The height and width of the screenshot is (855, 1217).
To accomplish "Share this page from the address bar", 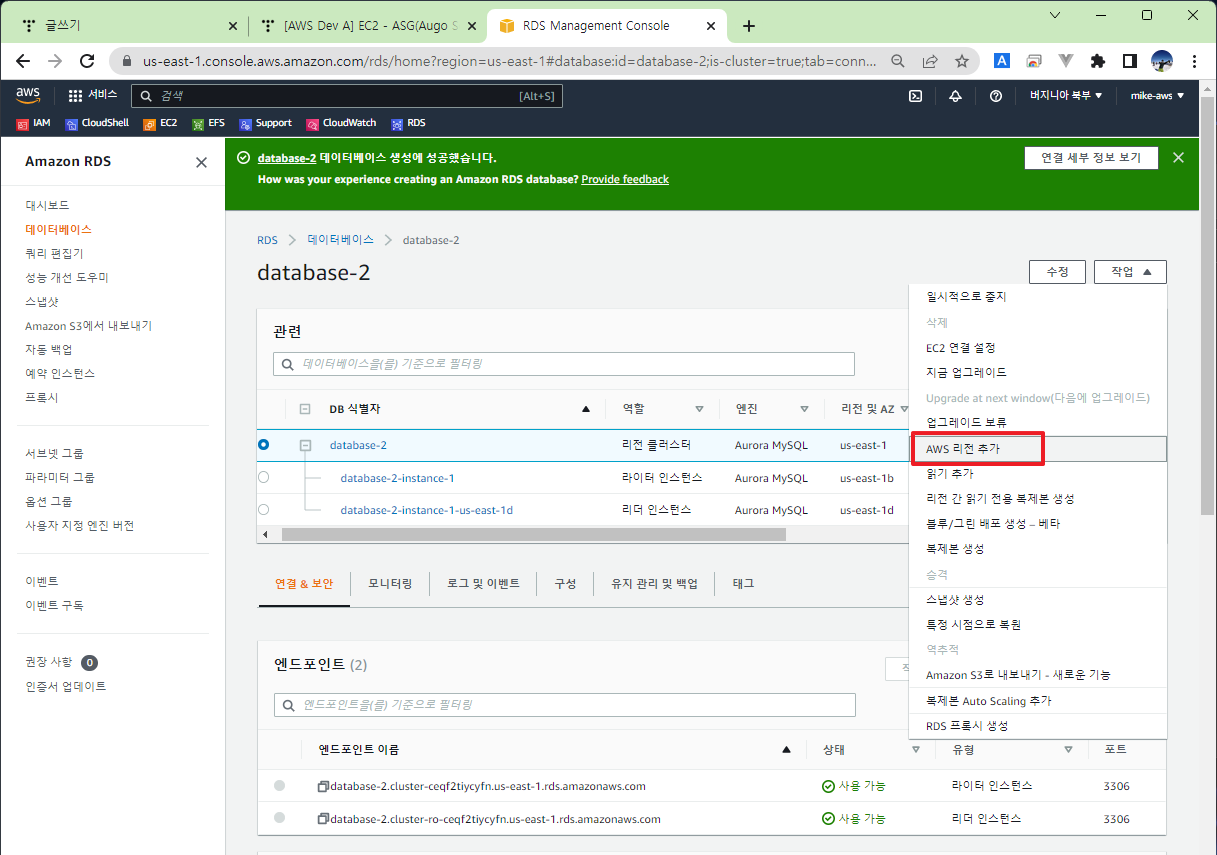I will 930,61.
